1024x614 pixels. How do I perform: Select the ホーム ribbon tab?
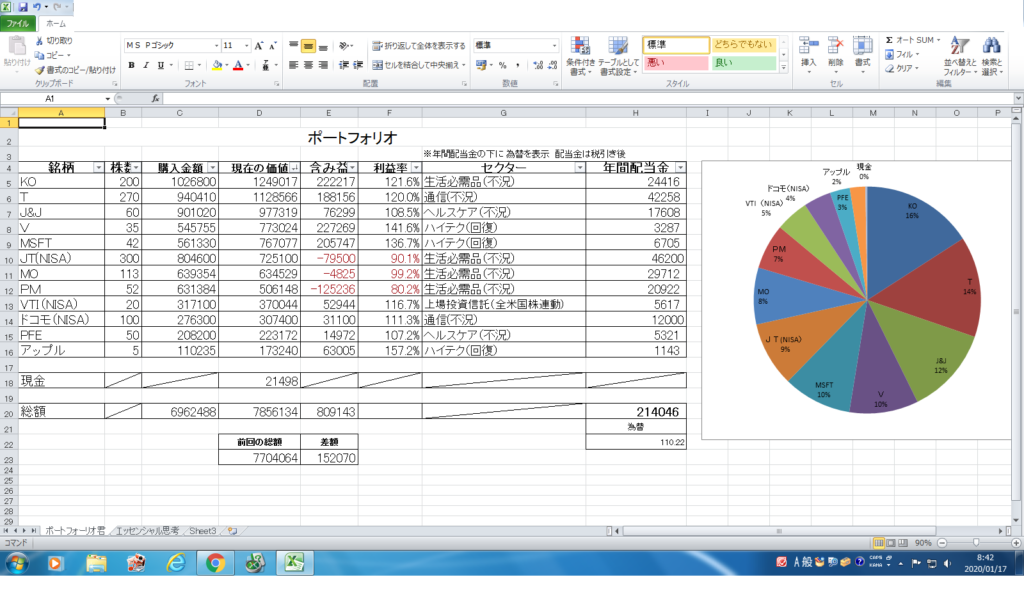[56, 24]
